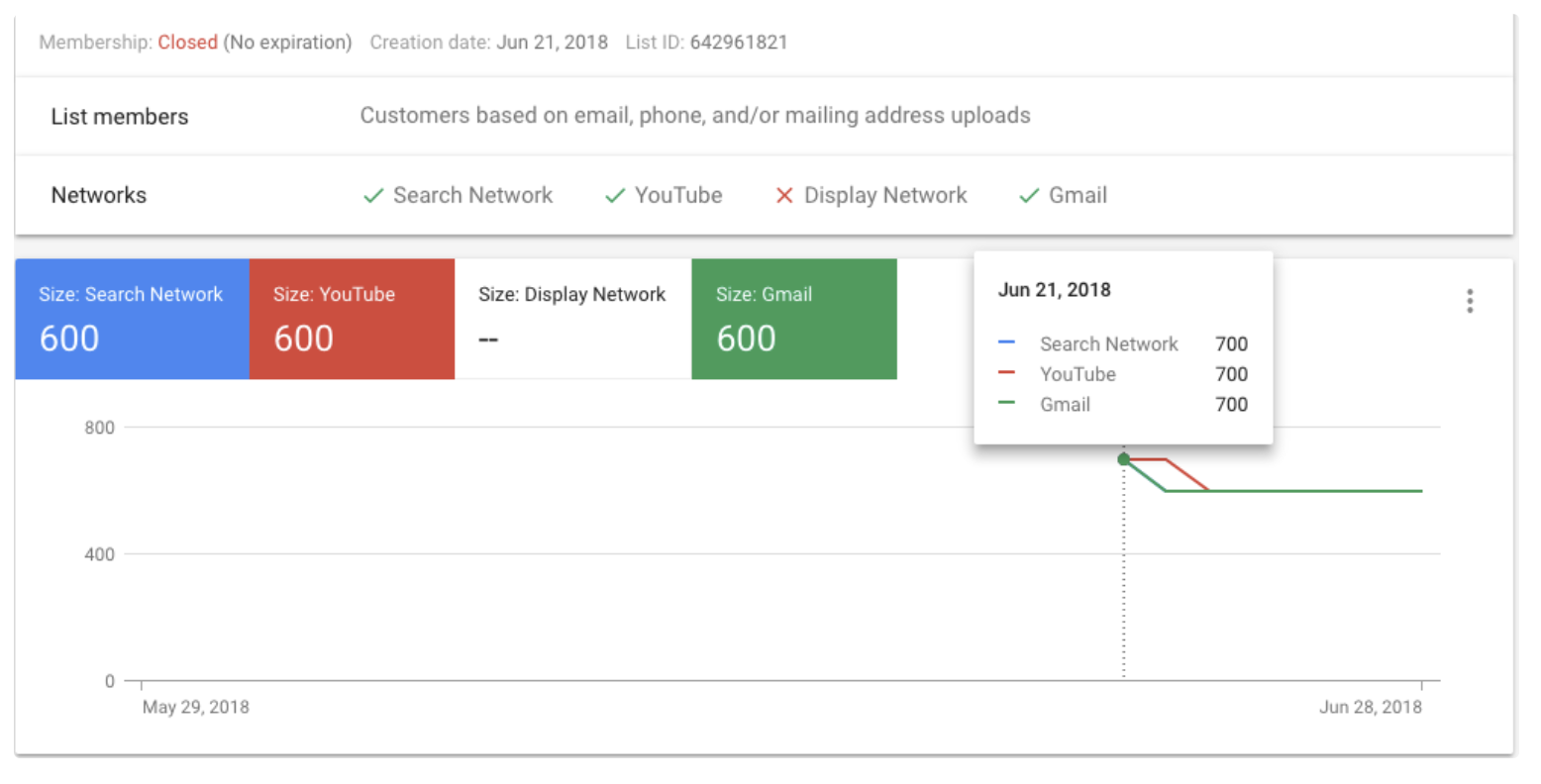The image size is (1541, 784).
Task: Click the List members row label
Action: [120, 117]
